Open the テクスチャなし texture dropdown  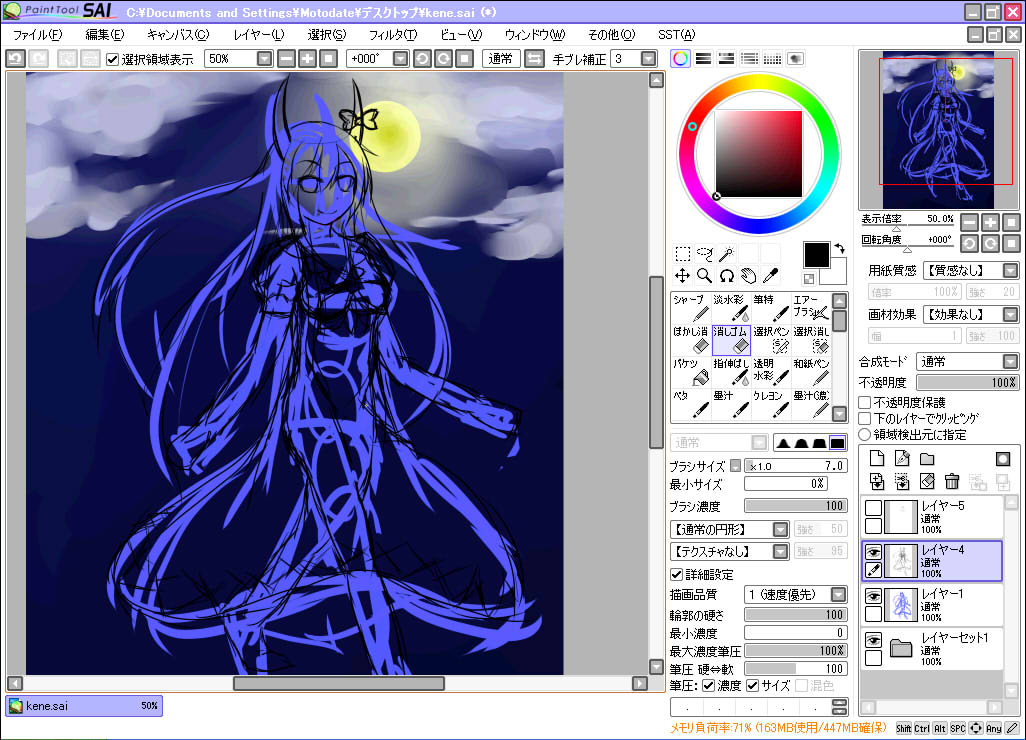pos(780,552)
